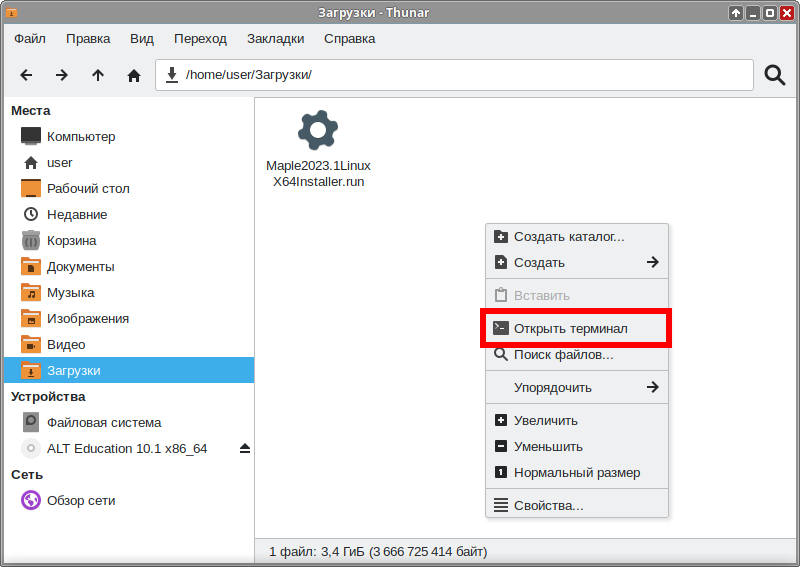Screen dimensions: 800x567
Task: Click the user home icon in sidebar
Action: point(31,163)
